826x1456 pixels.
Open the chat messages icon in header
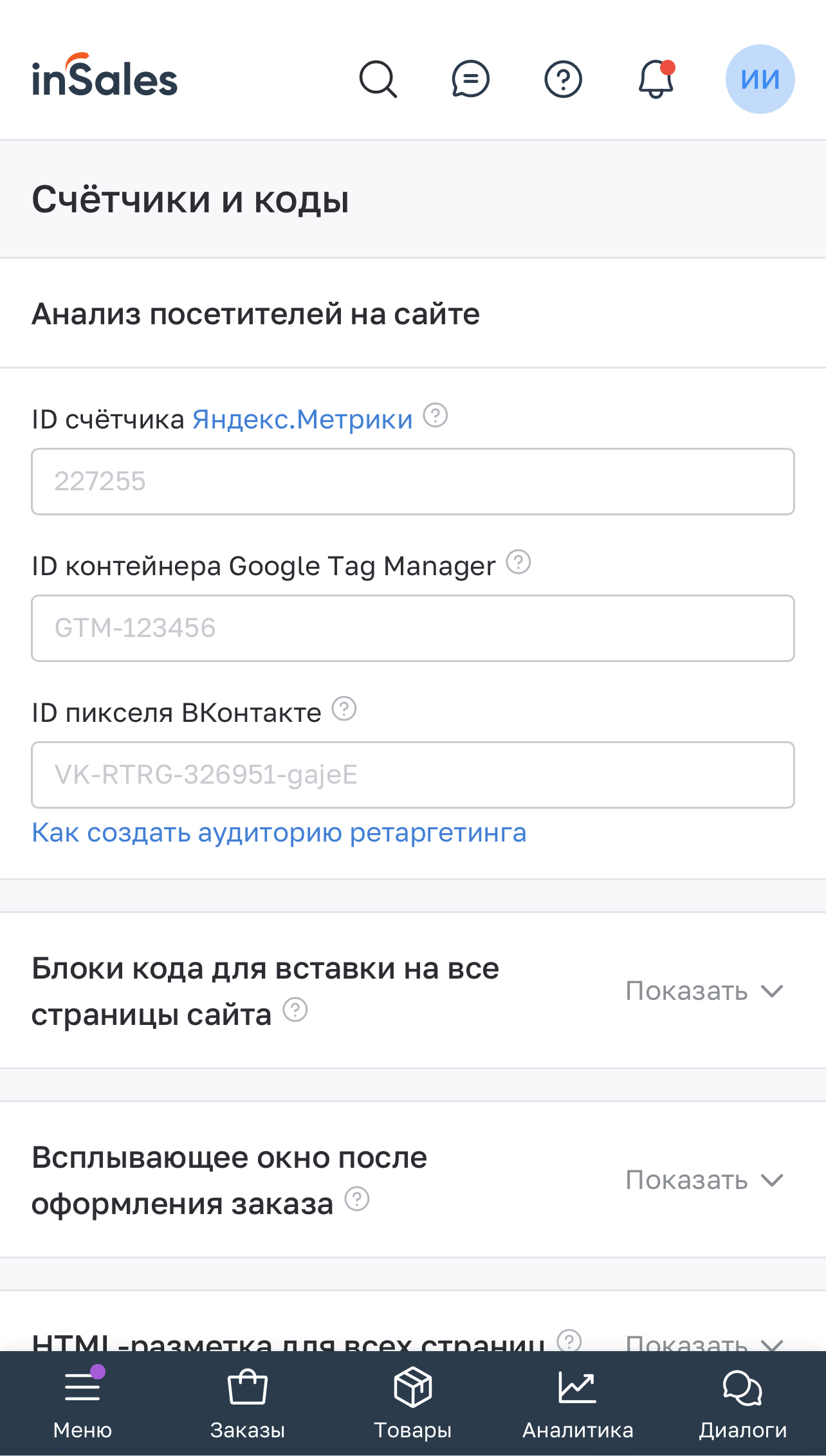point(470,79)
